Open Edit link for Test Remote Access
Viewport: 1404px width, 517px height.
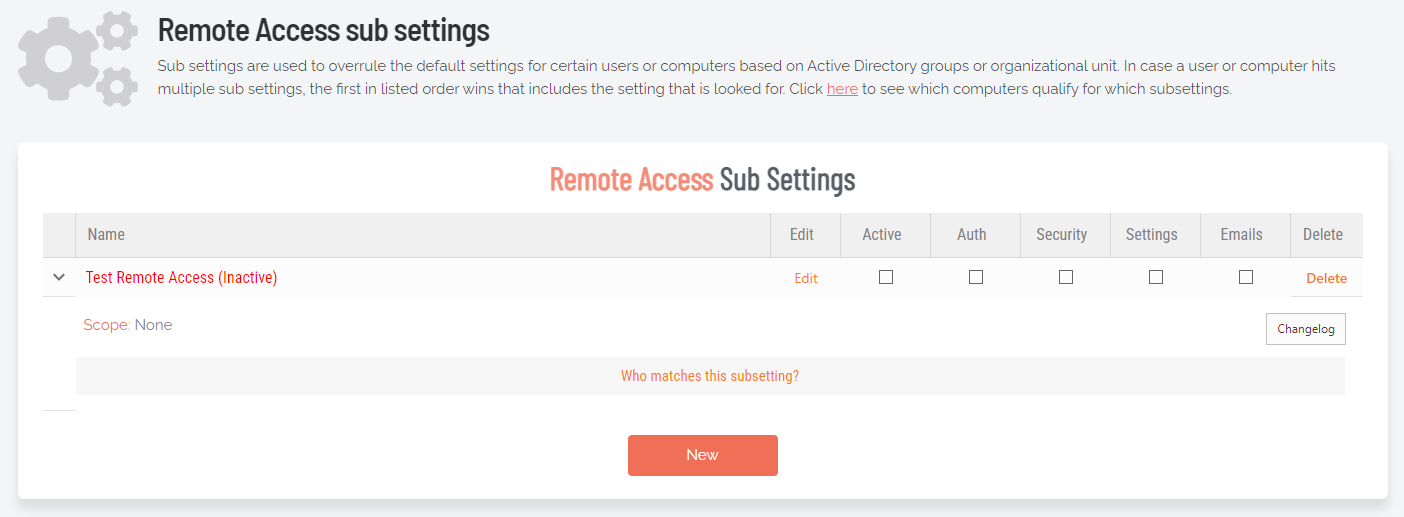[x=806, y=279]
